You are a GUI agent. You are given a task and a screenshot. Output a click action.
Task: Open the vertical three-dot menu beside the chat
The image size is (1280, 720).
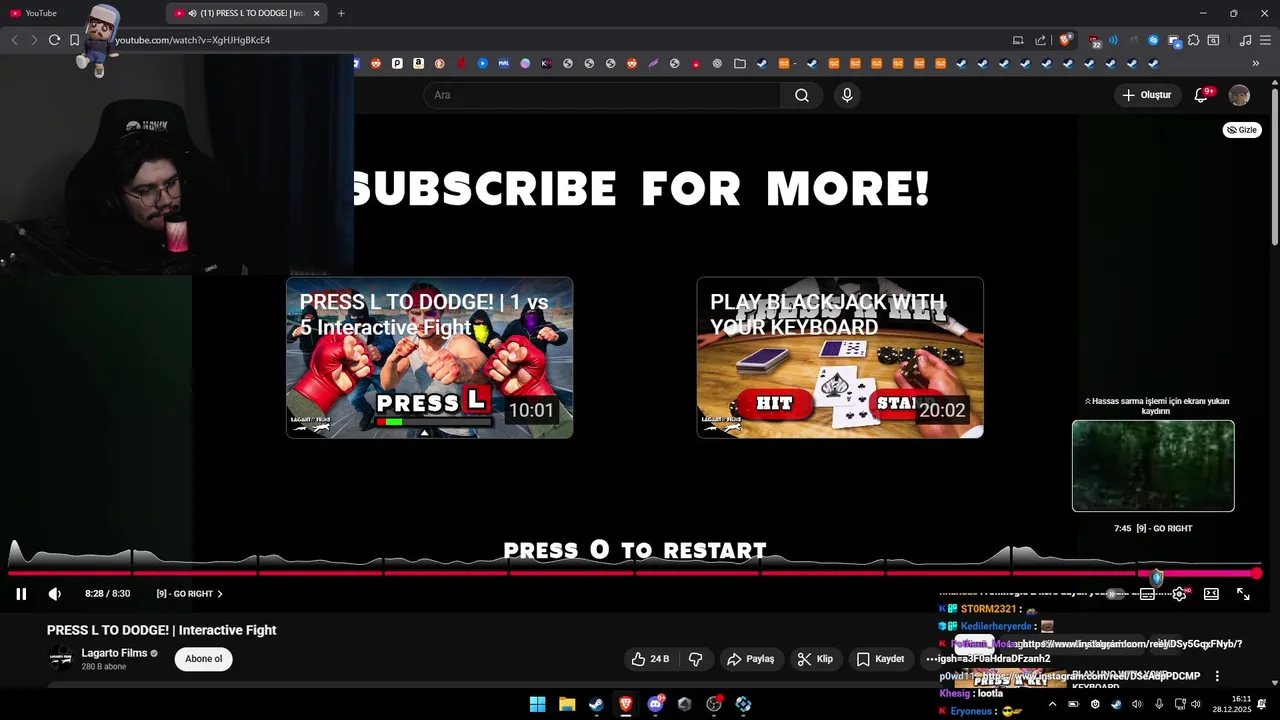pyautogui.click(x=1217, y=676)
